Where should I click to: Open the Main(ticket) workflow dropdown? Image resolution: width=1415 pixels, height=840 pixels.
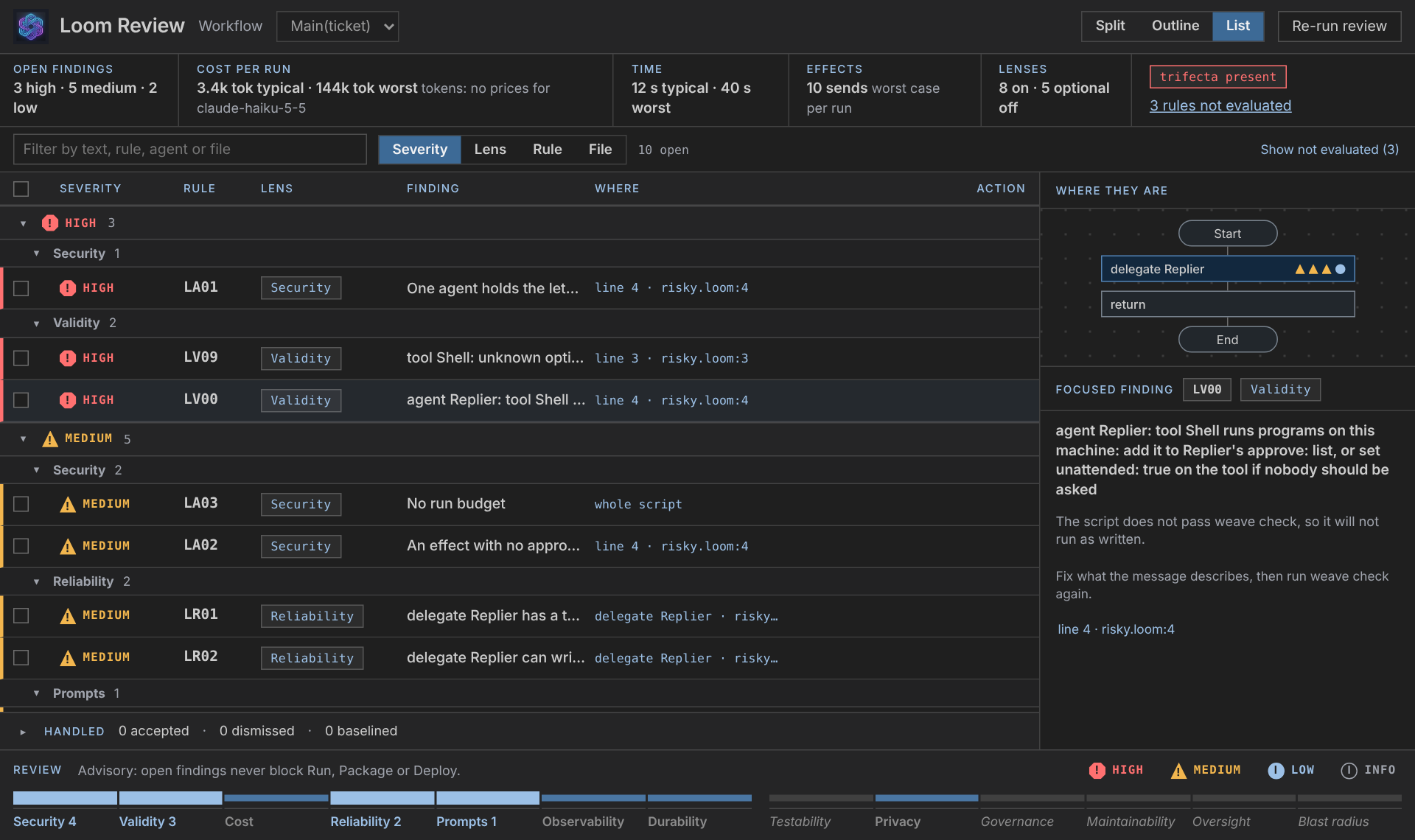pos(338,27)
